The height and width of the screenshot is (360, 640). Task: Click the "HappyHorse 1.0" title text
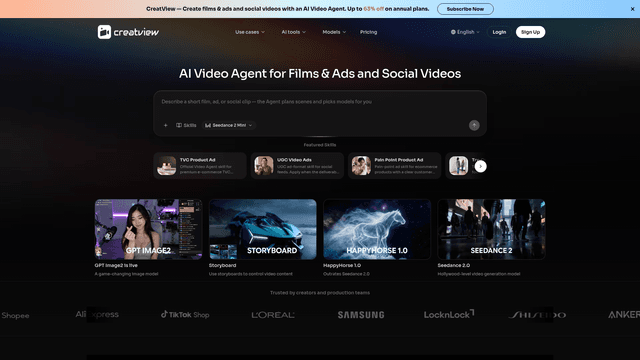[x=342, y=265]
